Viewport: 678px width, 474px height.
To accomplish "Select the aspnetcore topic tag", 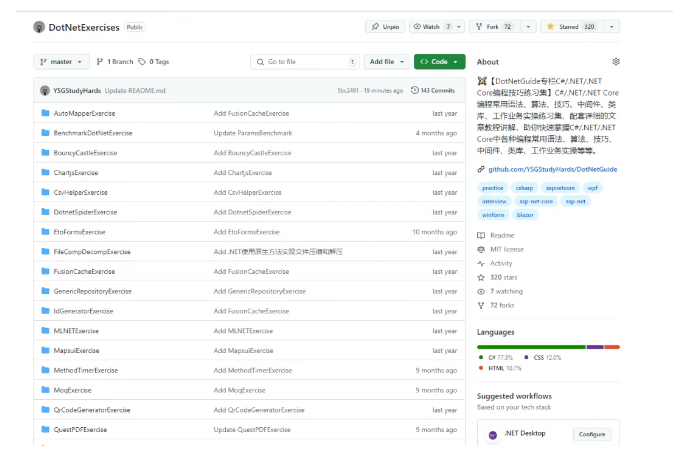I will click(x=560, y=188).
